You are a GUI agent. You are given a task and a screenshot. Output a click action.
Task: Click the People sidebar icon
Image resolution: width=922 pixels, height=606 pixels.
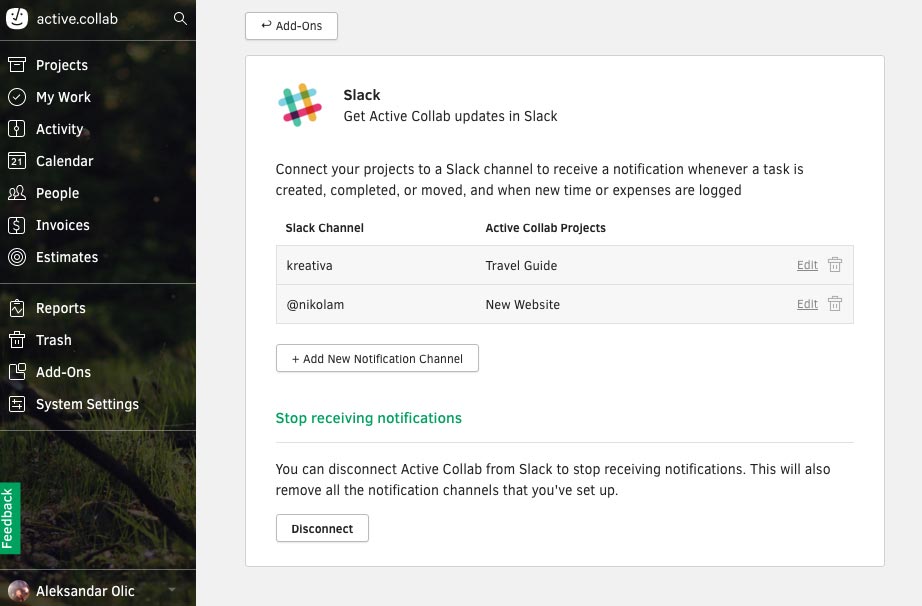(17, 193)
